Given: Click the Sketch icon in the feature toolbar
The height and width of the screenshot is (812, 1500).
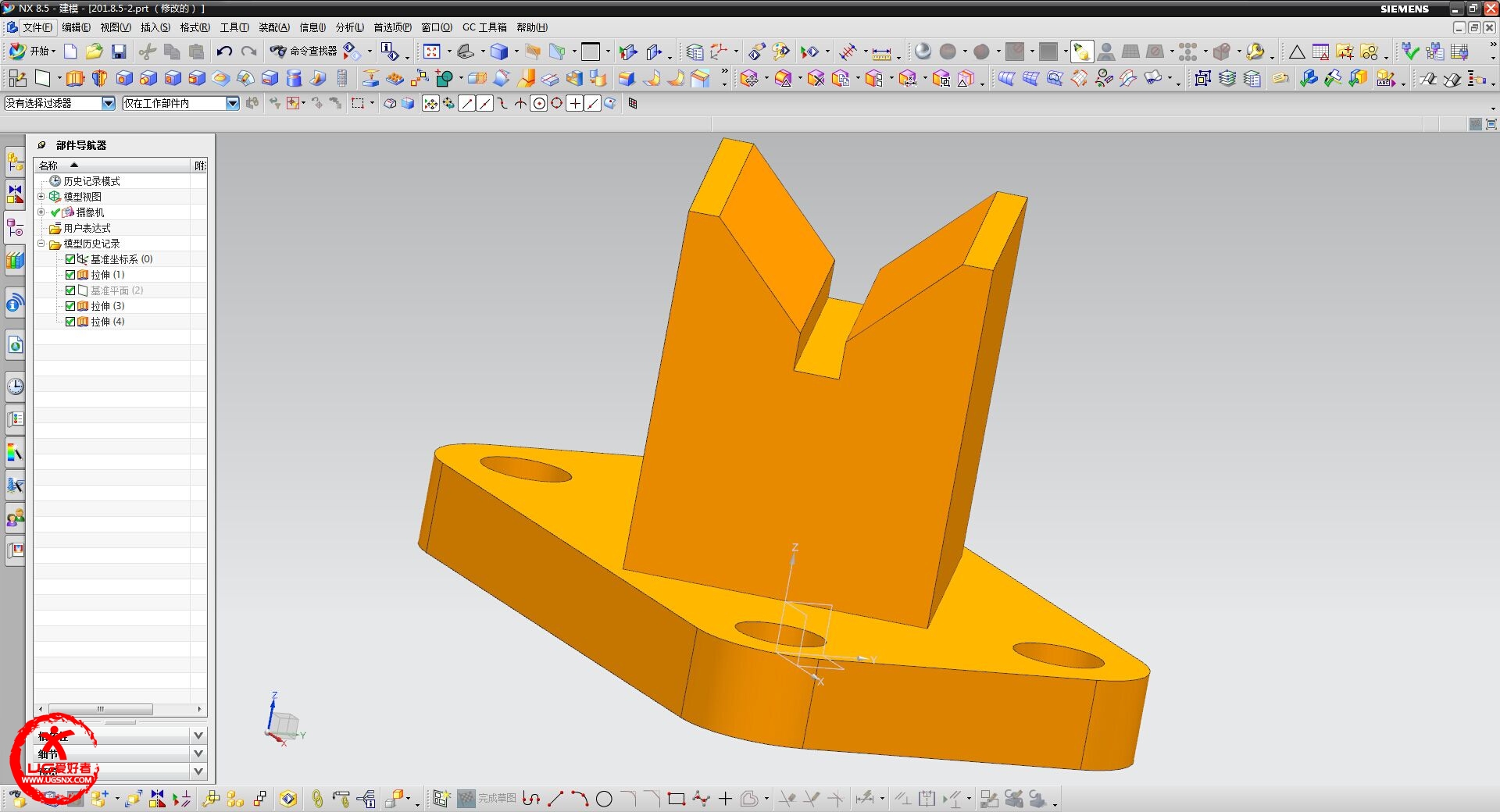Looking at the screenshot, I should point(18,78).
